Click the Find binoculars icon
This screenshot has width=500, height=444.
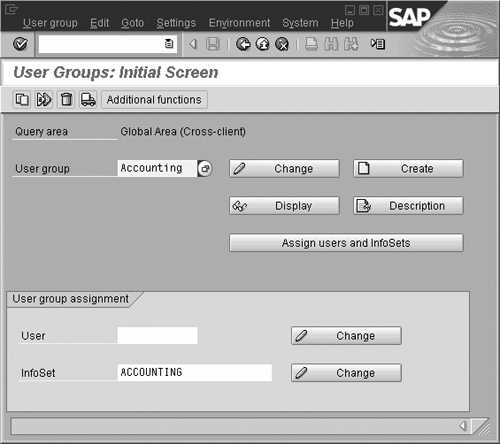pos(331,44)
